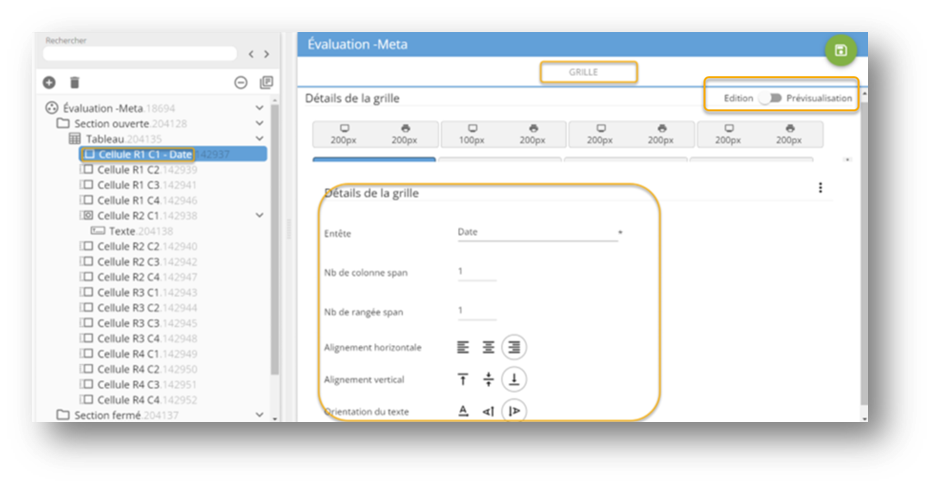This screenshot has width=933, height=487.
Task: Open the Entête dropdown showing Date
Action: (538, 232)
